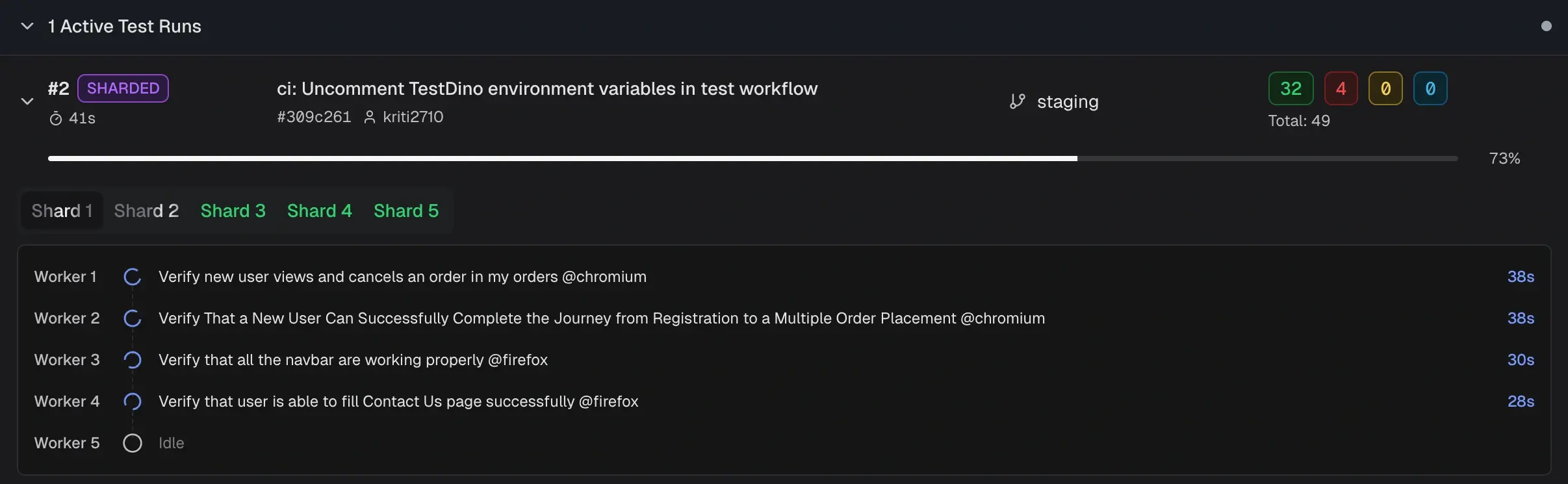Select the navbar test row for Worker 3

tap(353, 359)
